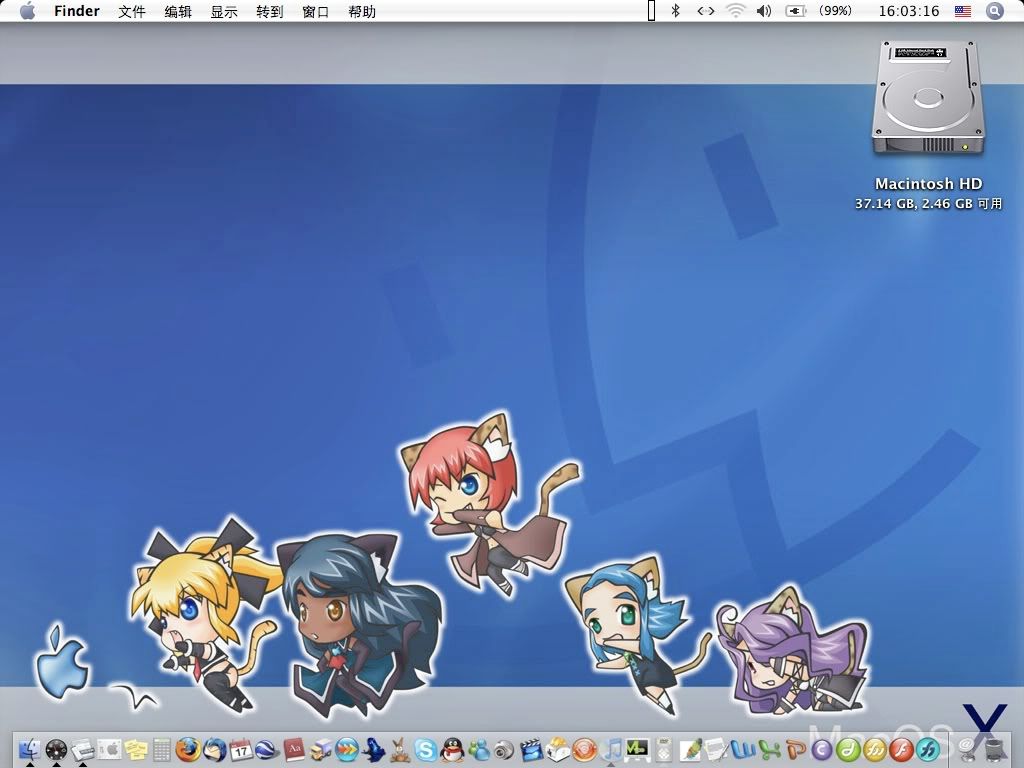Viewport: 1024px width, 768px height.
Task: Launch MSN Messenger from the Dock
Action: coord(479,749)
